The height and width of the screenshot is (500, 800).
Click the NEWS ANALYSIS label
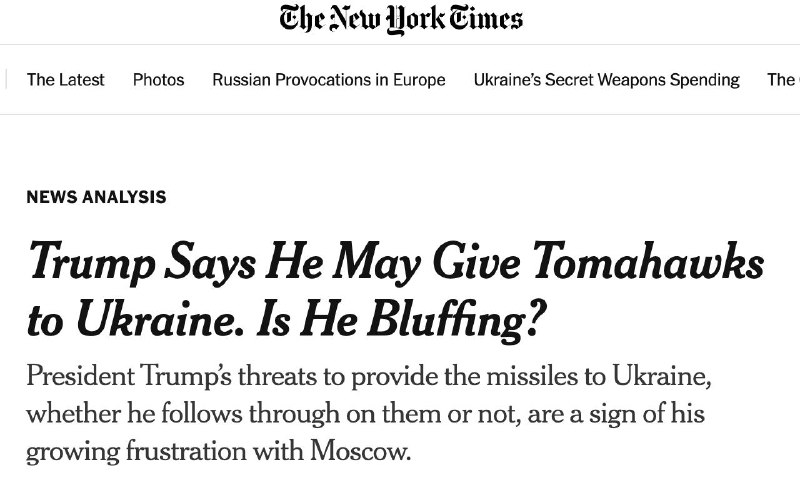[x=96, y=197]
